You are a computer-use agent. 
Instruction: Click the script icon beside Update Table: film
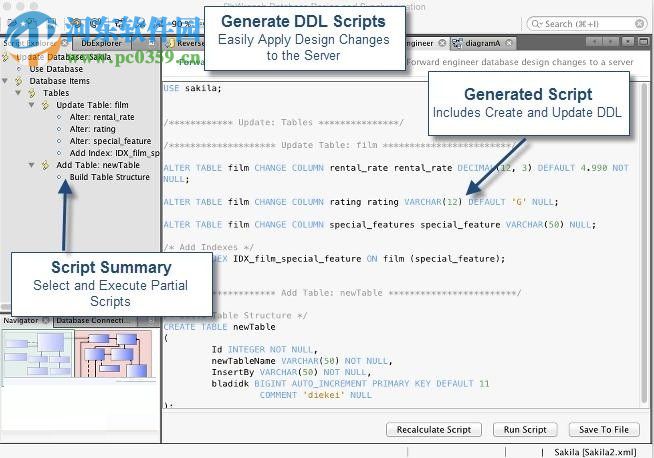click(x=45, y=105)
